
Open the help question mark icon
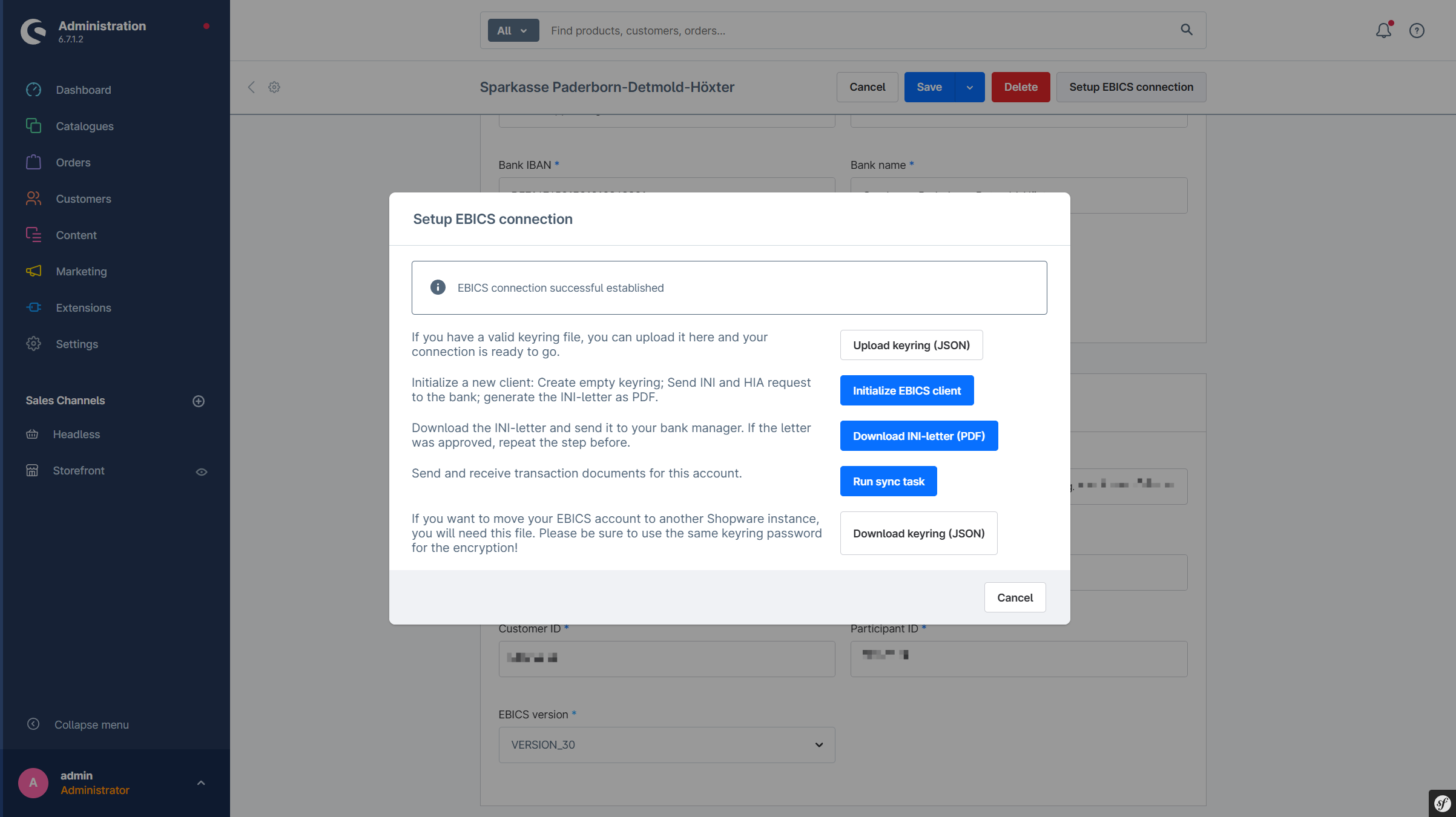[1417, 30]
